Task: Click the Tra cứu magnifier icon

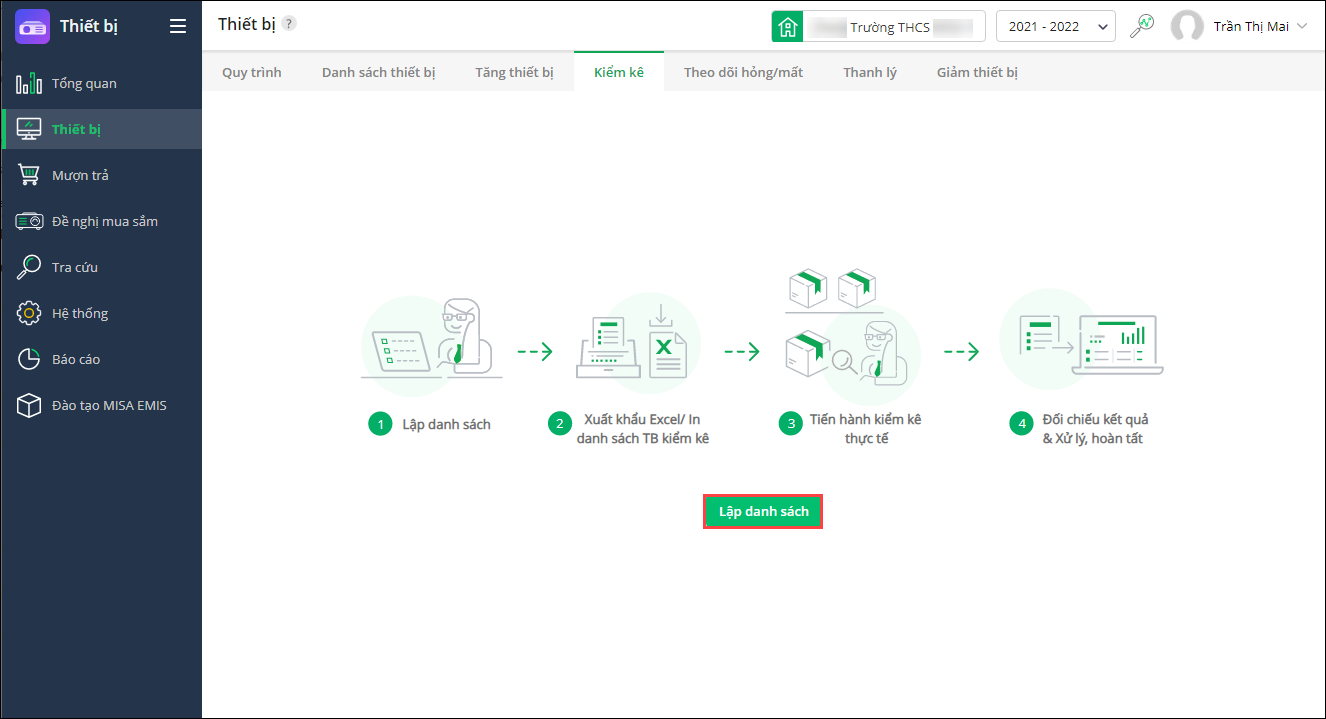Action: (29, 267)
